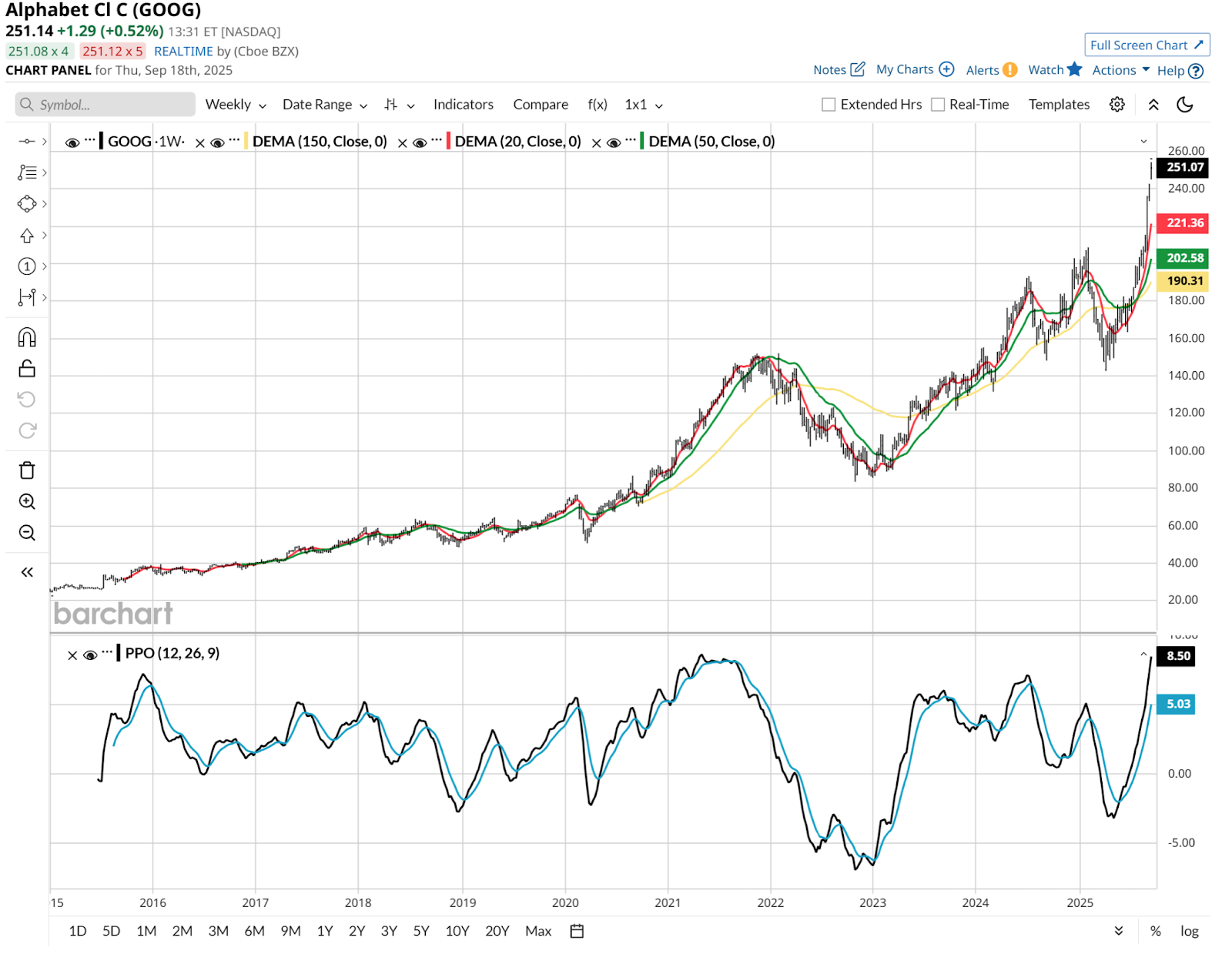Open Full Screen Chart
The image size is (1232, 954).
click(x=1147, y=45)
